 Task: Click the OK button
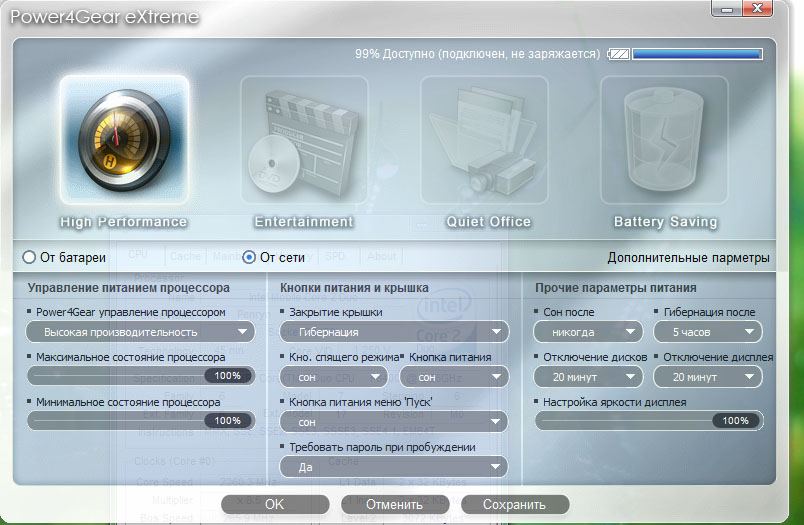(x=275, y=504)
